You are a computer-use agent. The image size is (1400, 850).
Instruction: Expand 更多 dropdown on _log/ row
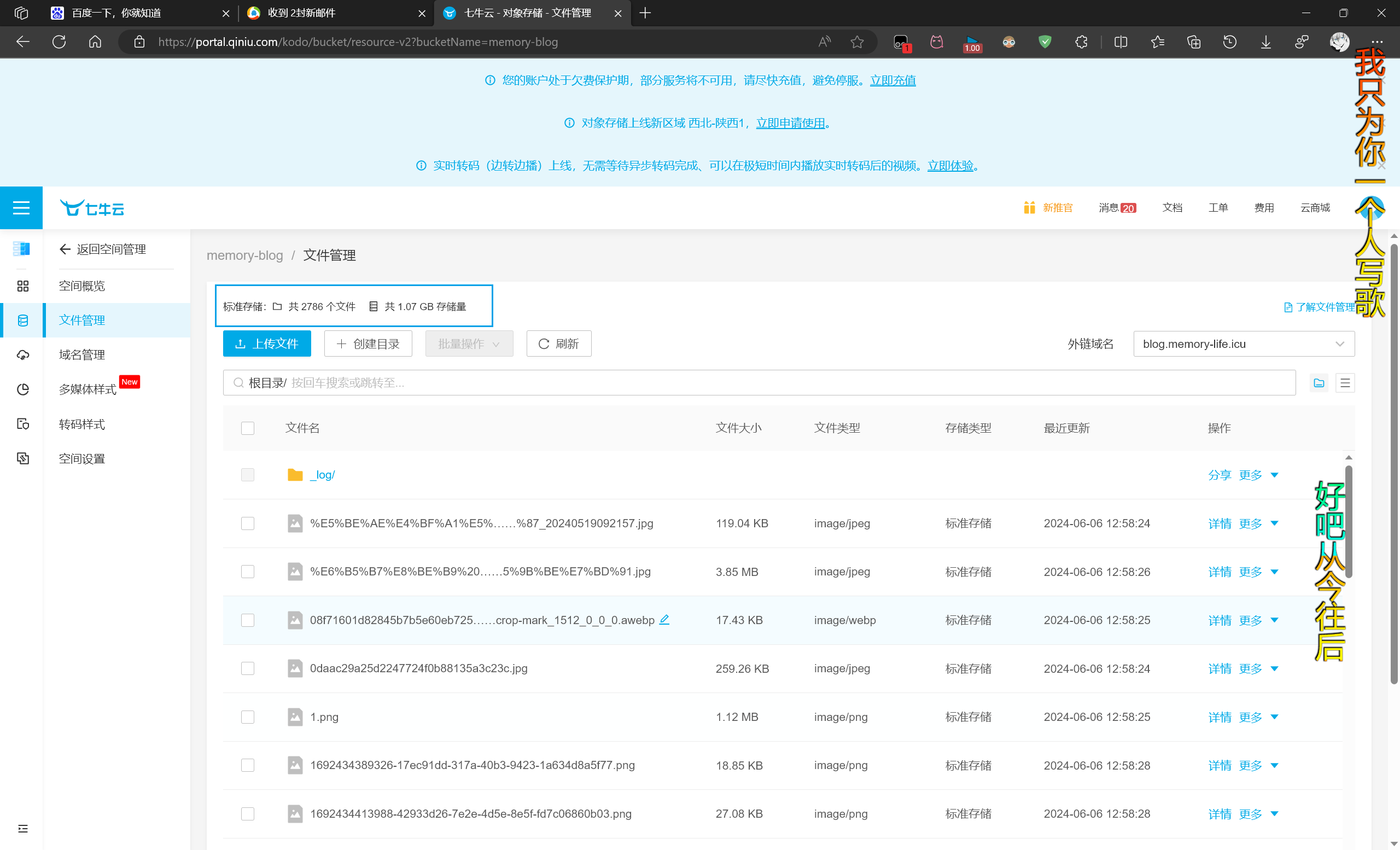click(x=1258, y=475)
